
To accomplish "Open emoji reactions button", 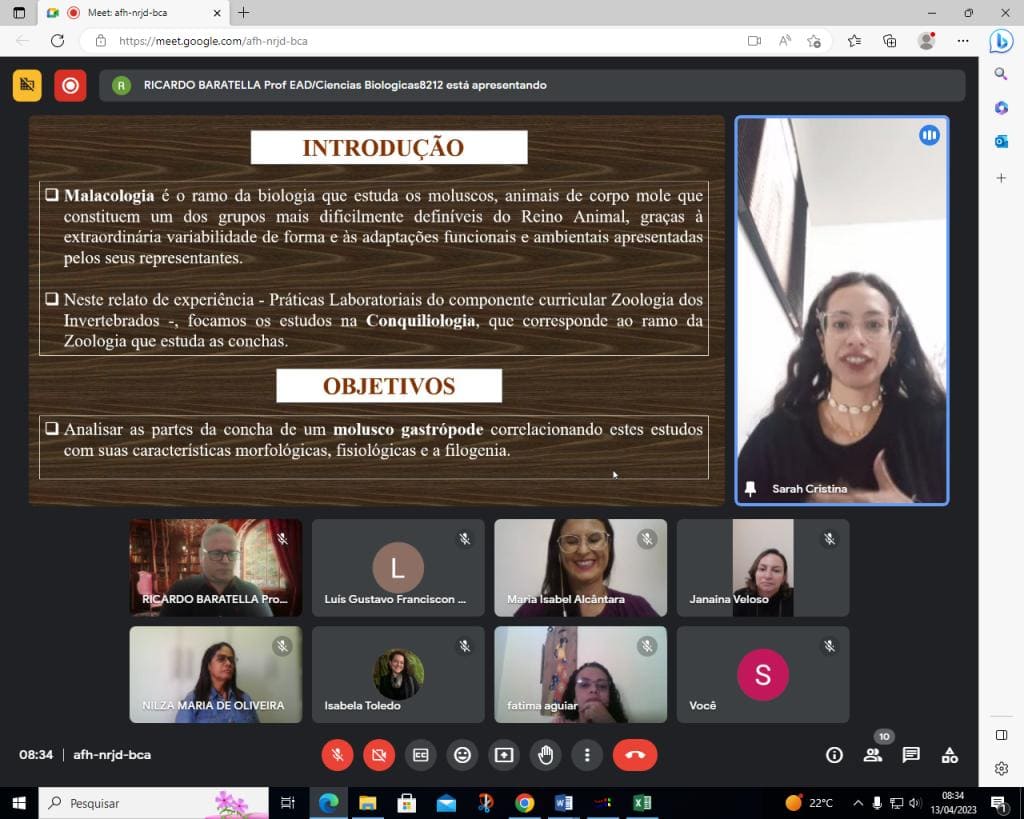I will click(462, 755).
